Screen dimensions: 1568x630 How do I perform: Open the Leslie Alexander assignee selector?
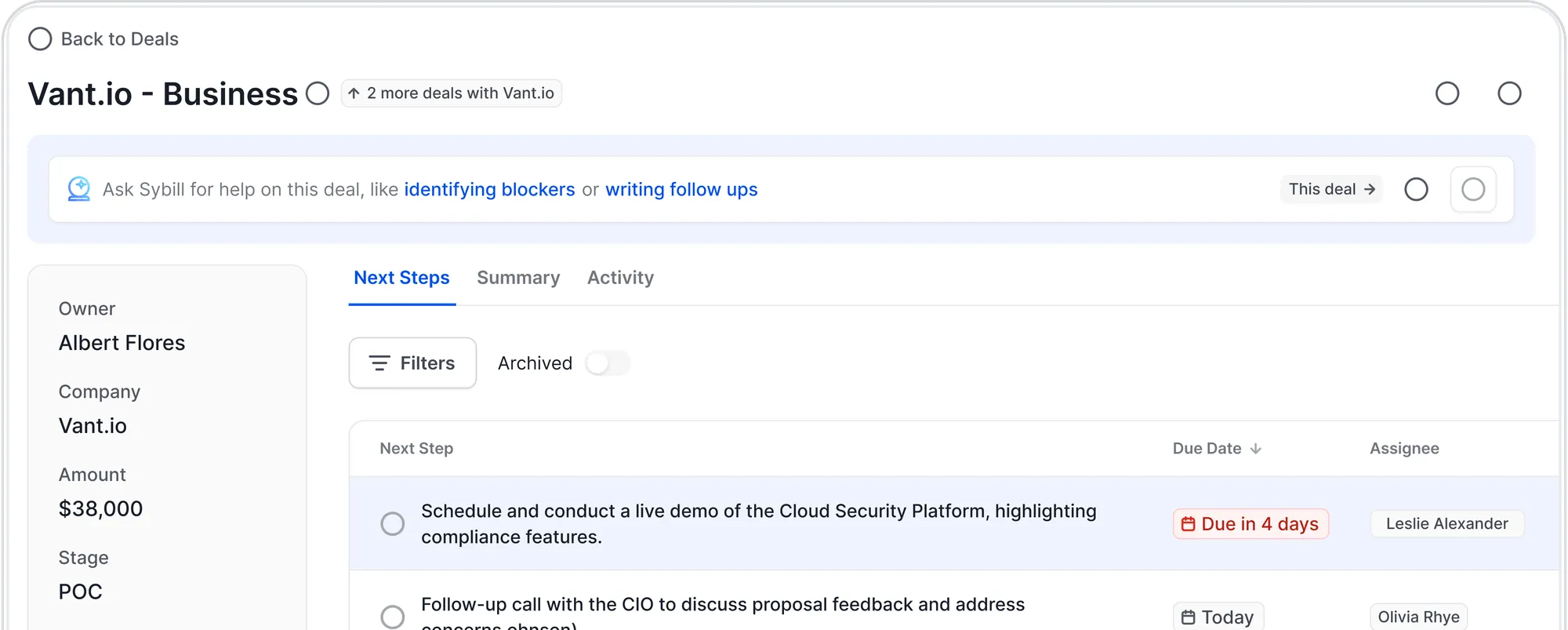(1447, 523)
